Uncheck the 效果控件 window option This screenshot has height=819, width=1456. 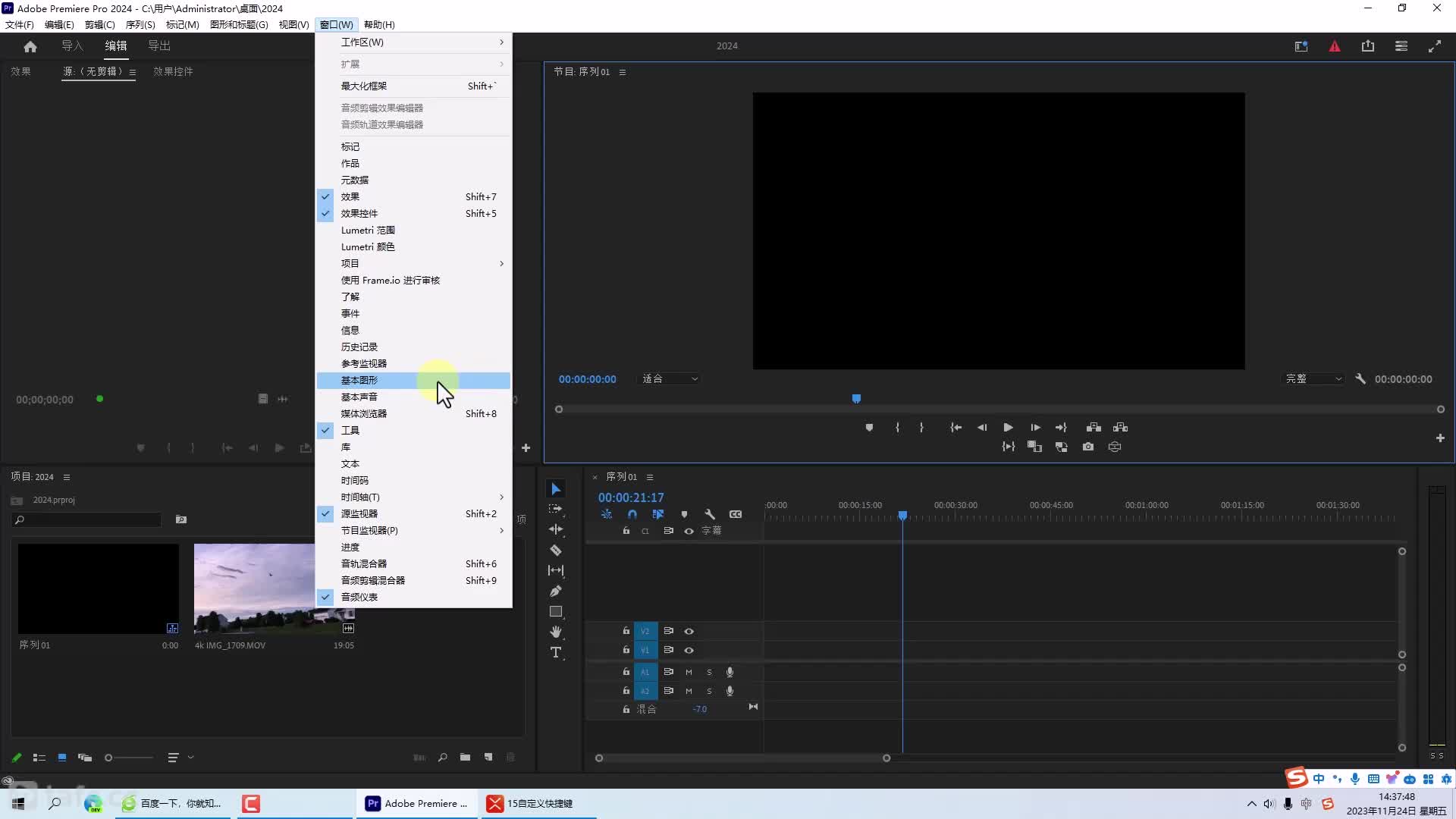(414, 213)
